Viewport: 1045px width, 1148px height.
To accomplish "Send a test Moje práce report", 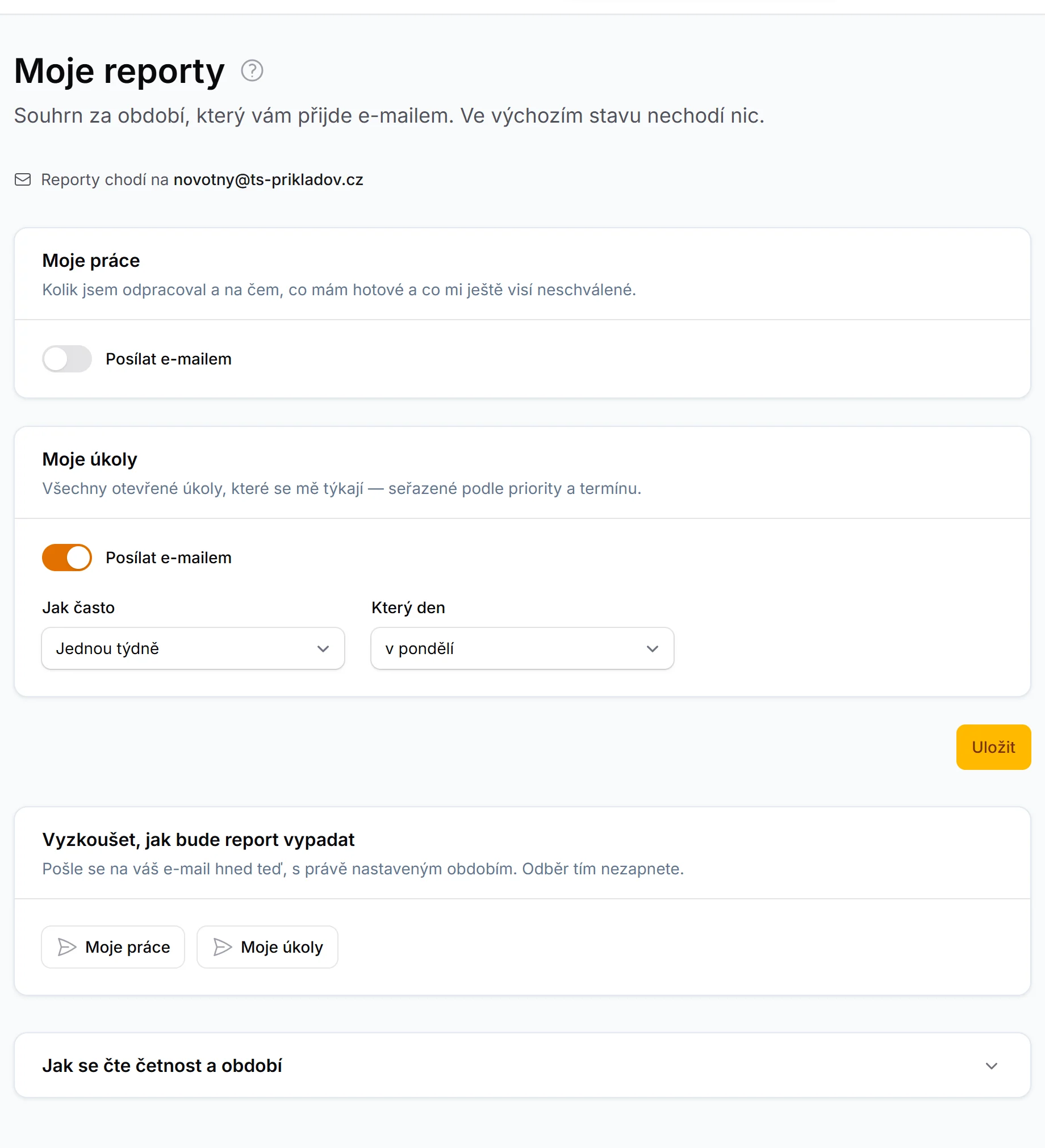I will tap(114, 947).
